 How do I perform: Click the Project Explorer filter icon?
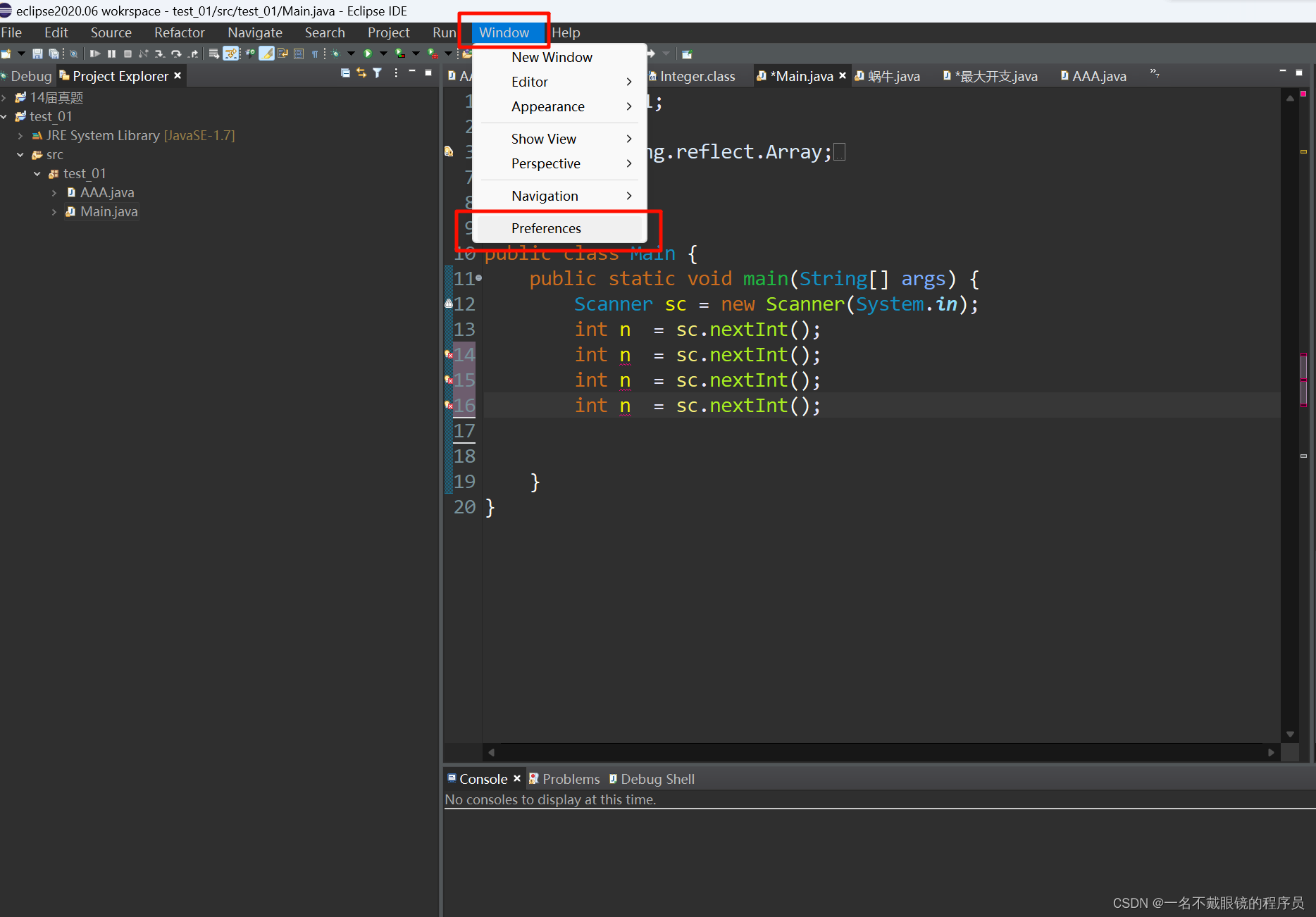[377, 73]
